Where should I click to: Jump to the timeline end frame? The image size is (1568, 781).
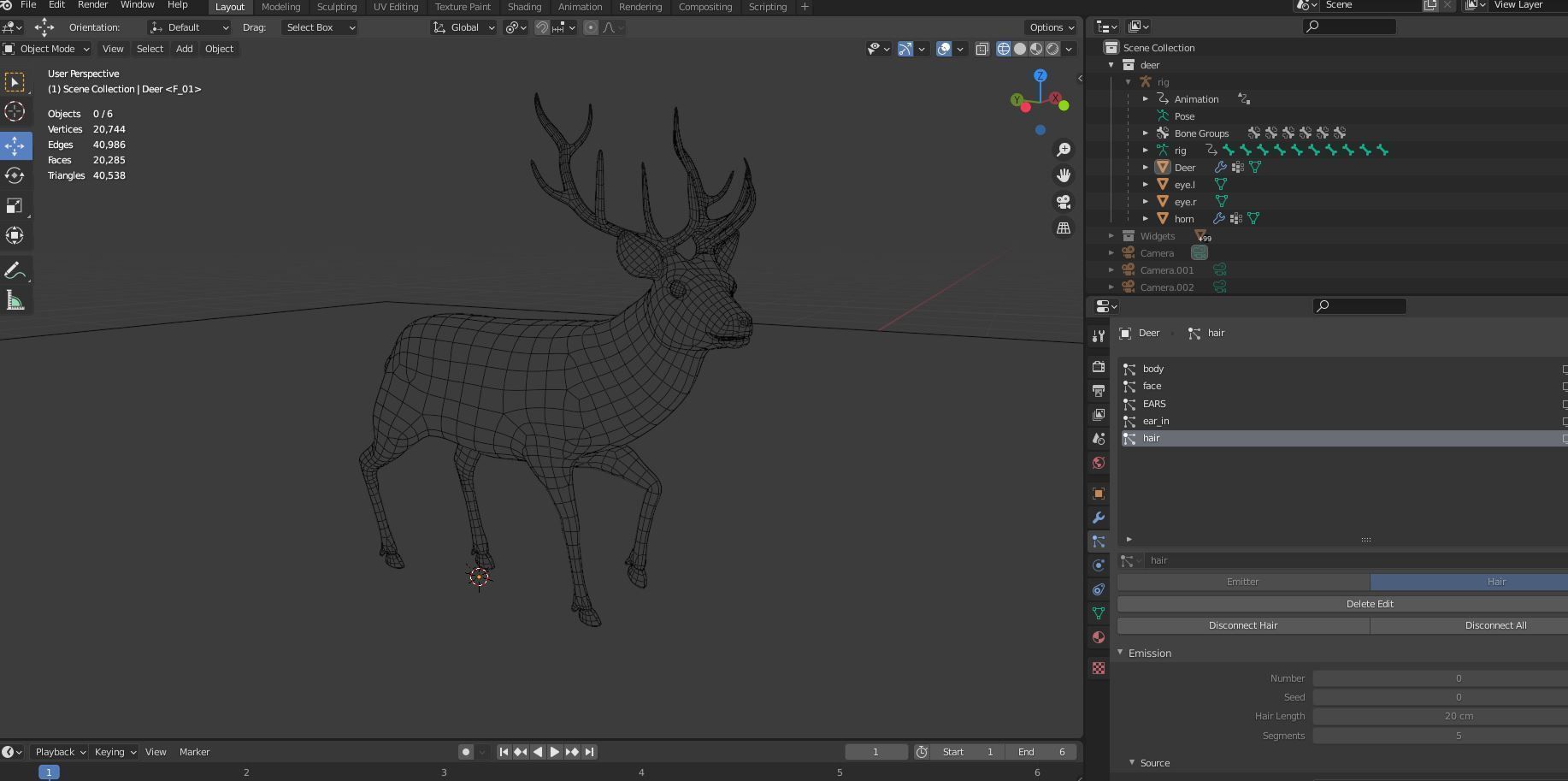point(589,752)
